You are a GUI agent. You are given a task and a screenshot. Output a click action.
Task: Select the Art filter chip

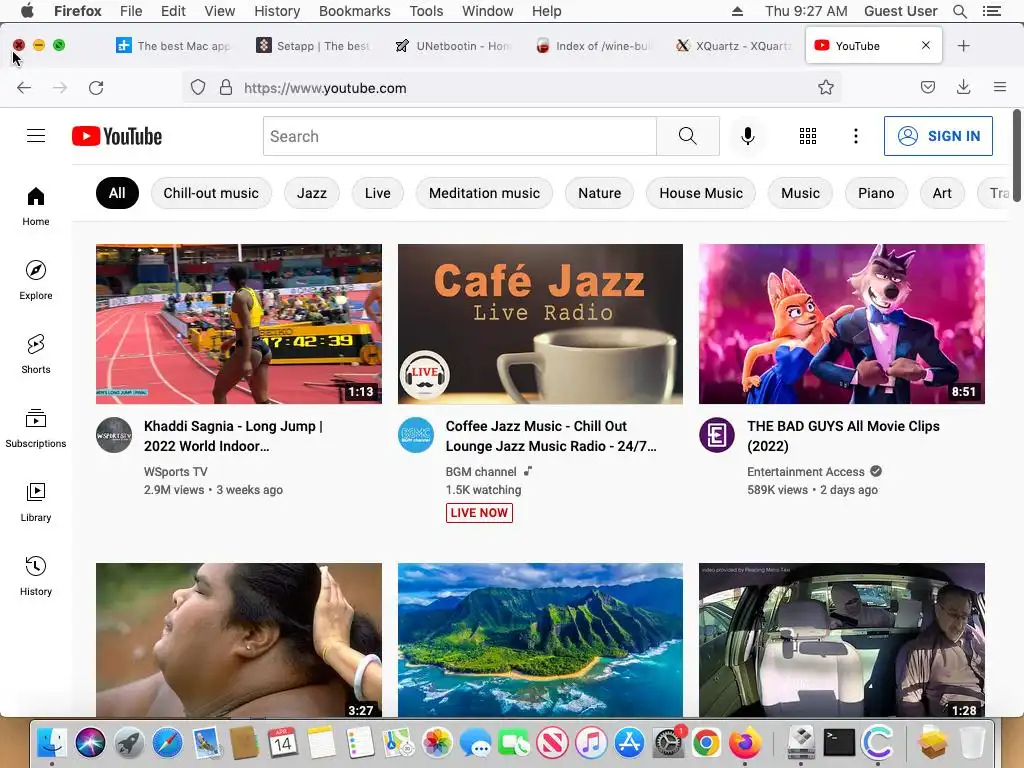[942, 193]
